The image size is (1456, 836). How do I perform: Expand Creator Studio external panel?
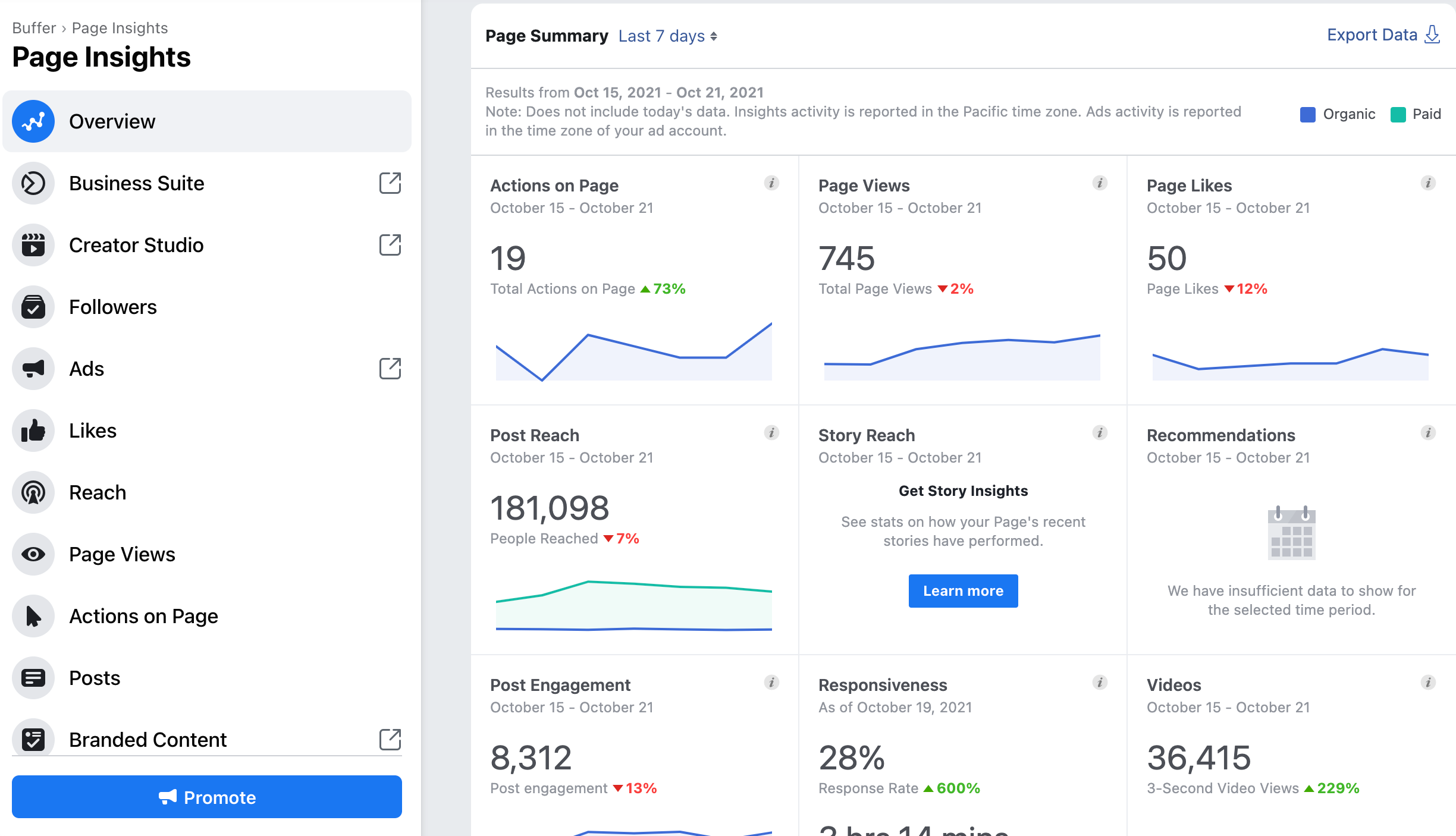(390, 245)
